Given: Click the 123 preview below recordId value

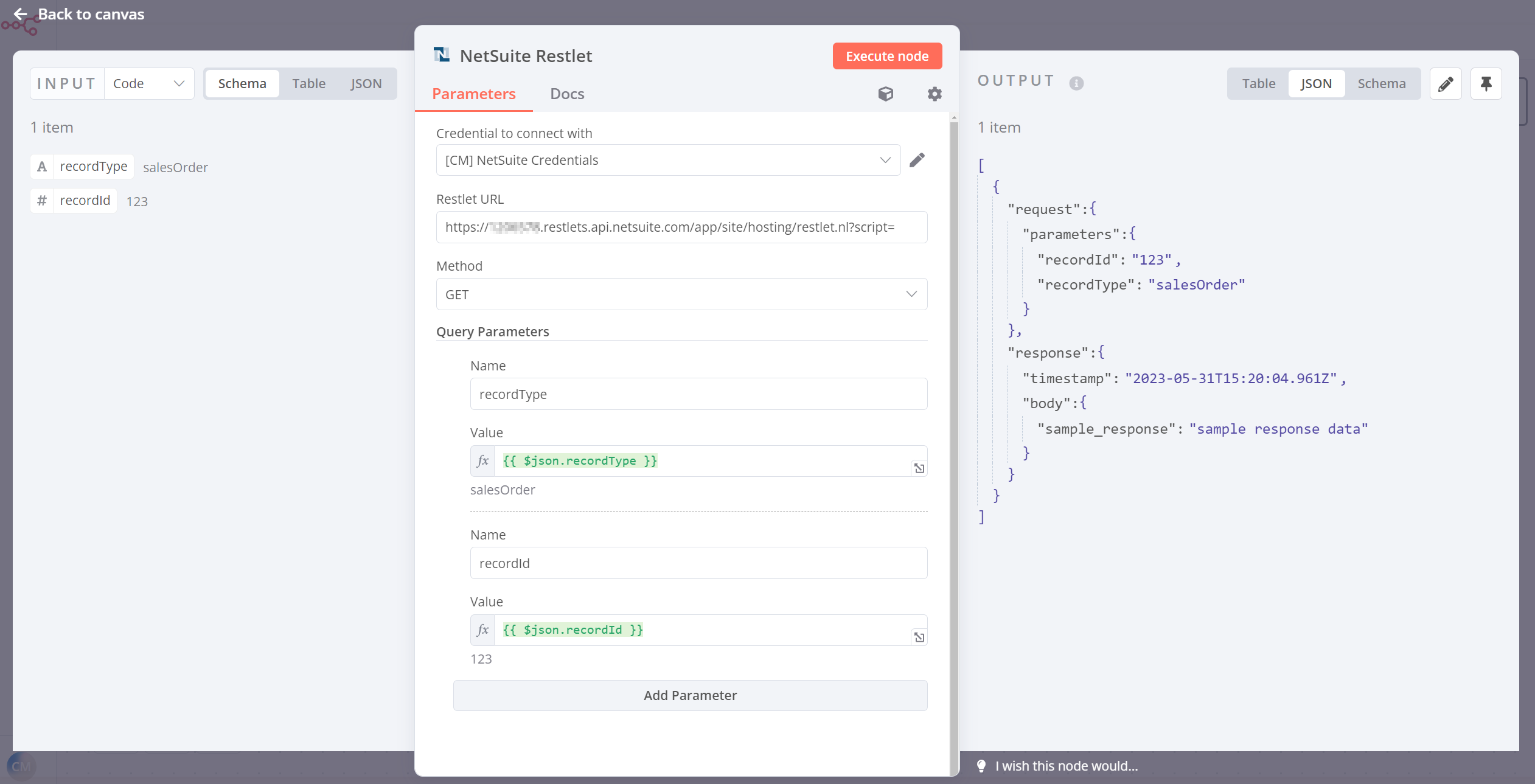Looking at the screenshot, I should [481, 659].
